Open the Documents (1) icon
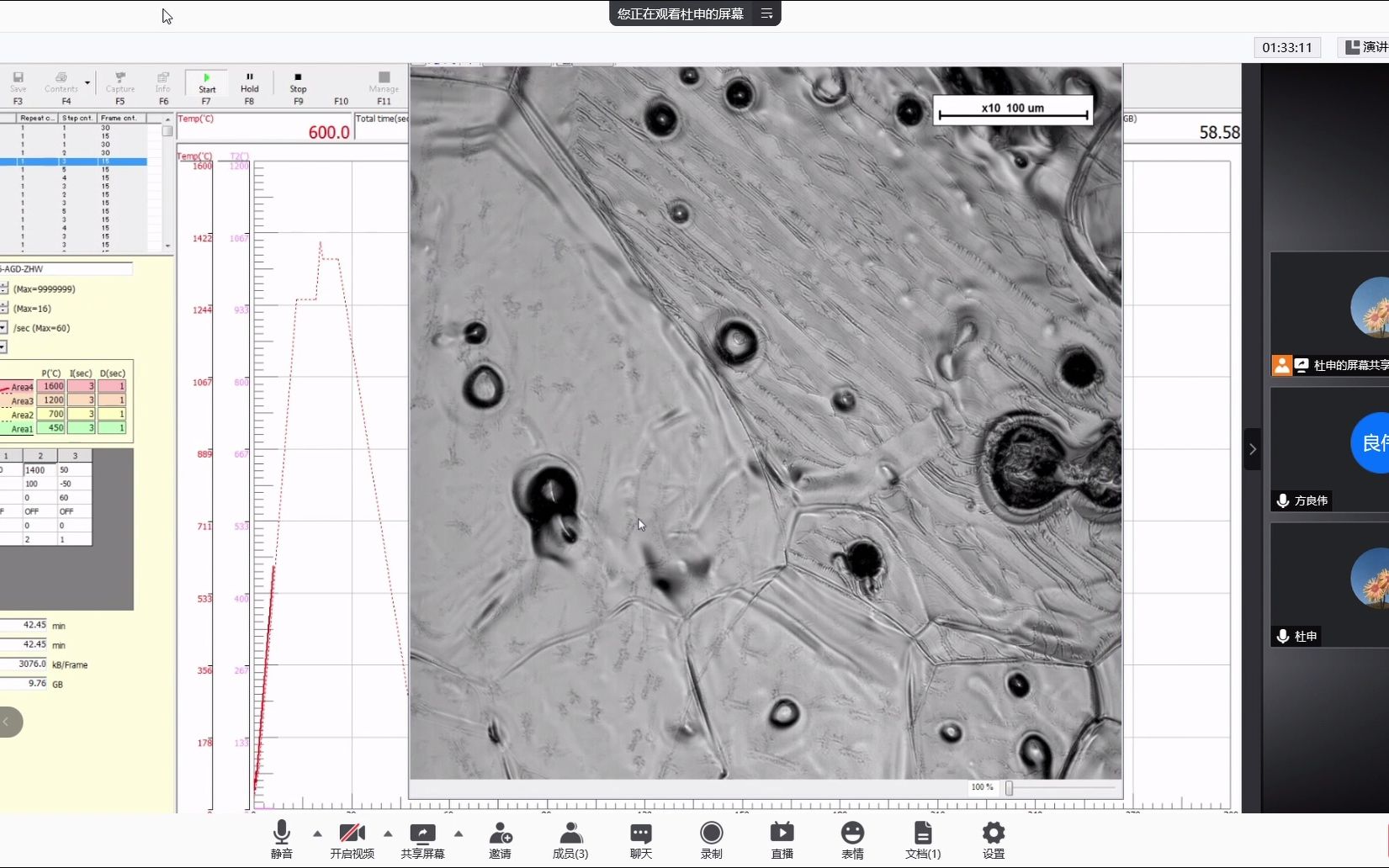This screenshot has width=1389, height=868. (923, 839)
